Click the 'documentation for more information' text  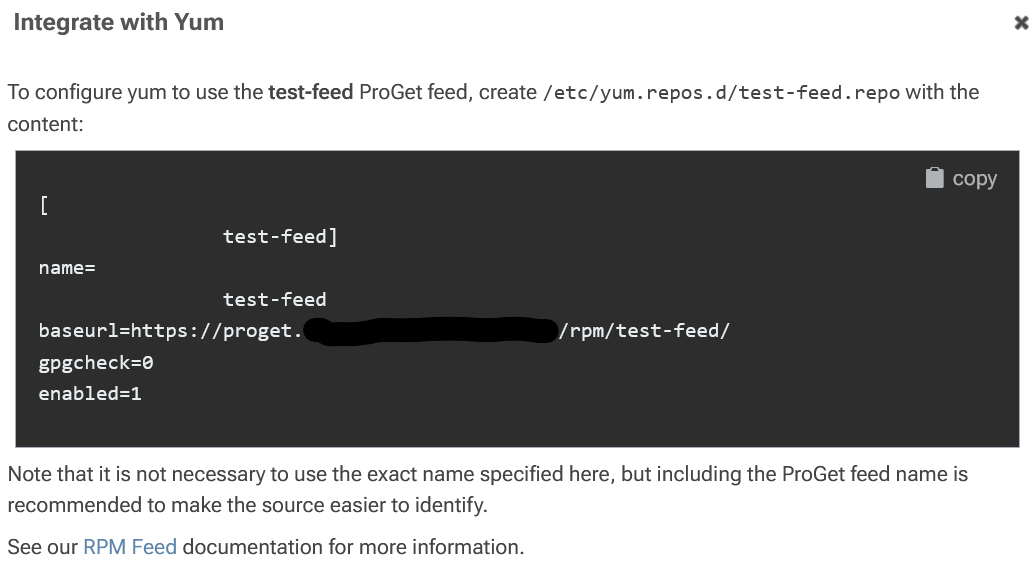[x=352, y=547]
